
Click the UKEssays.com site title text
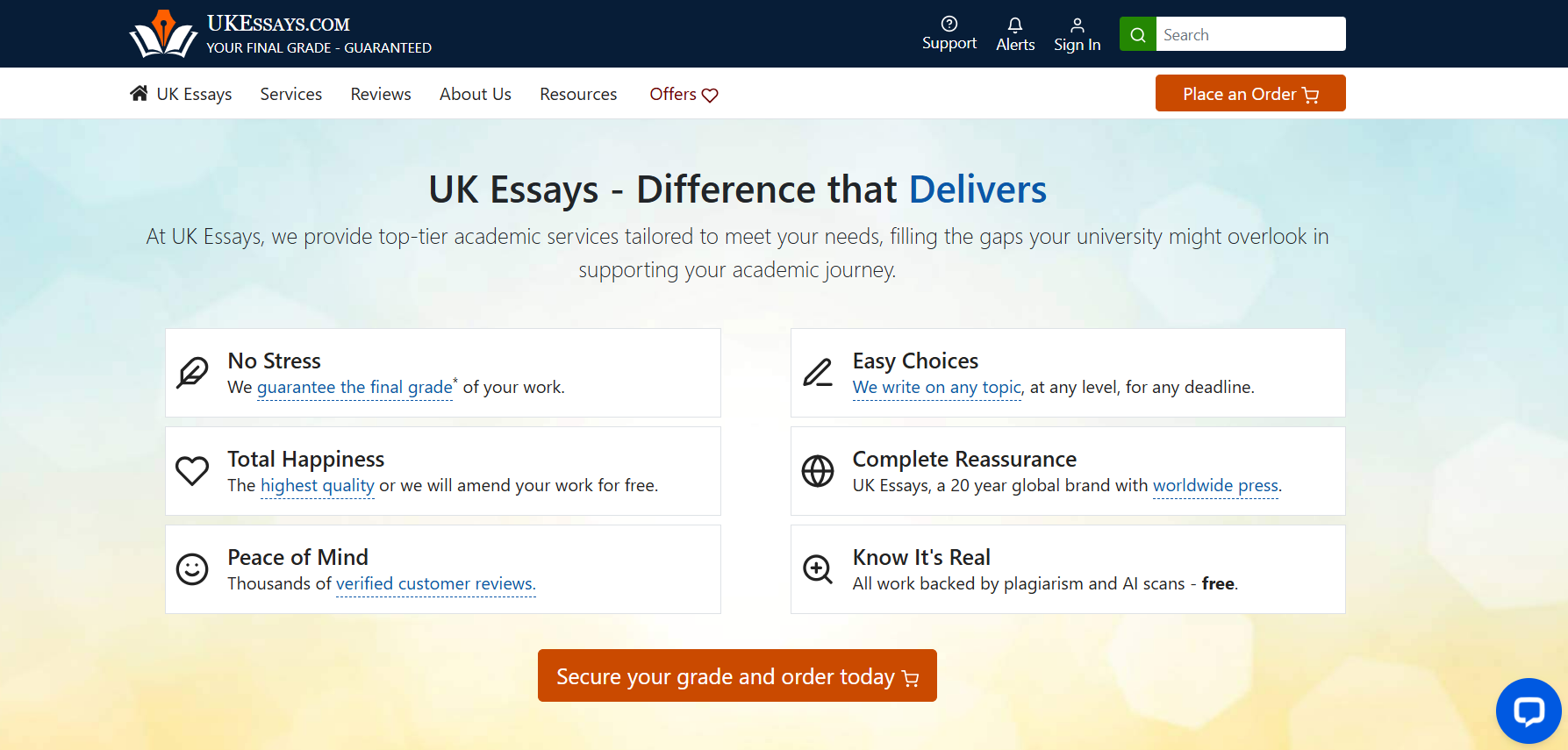[278, 24]
